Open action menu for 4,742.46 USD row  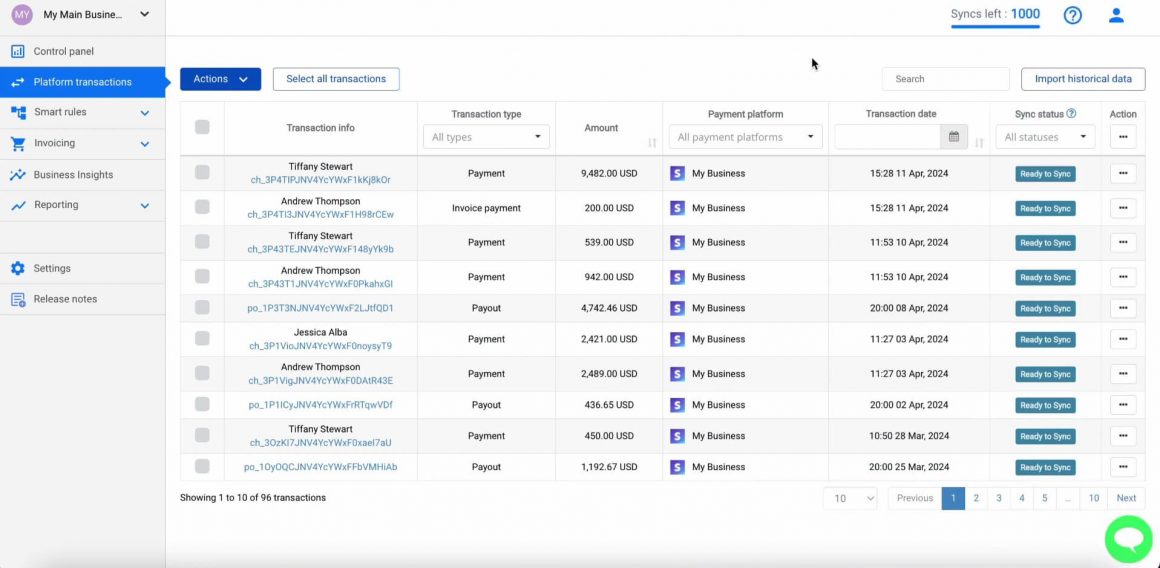point(1123,308)
